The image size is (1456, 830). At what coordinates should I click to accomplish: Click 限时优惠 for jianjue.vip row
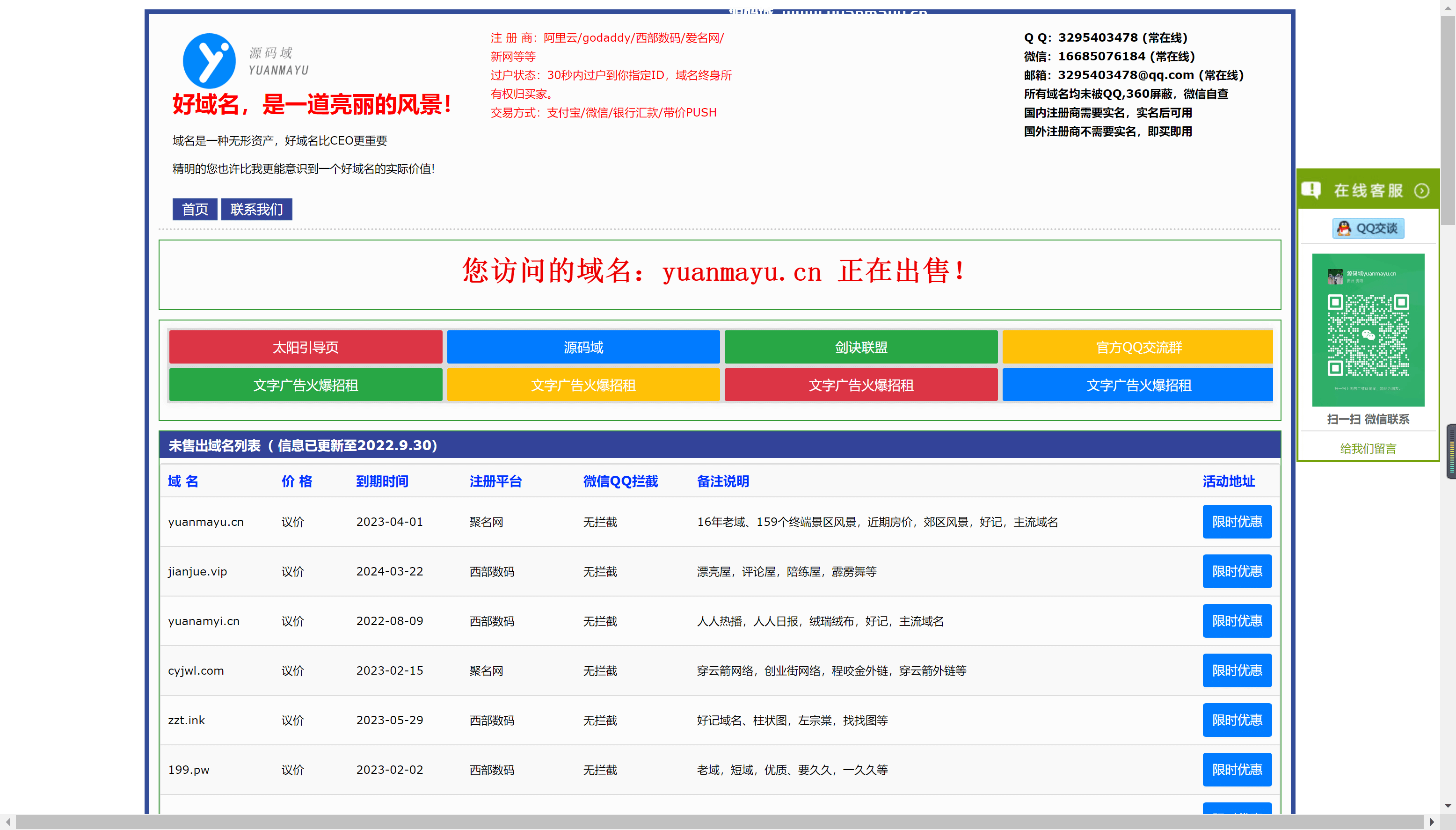1237,571
